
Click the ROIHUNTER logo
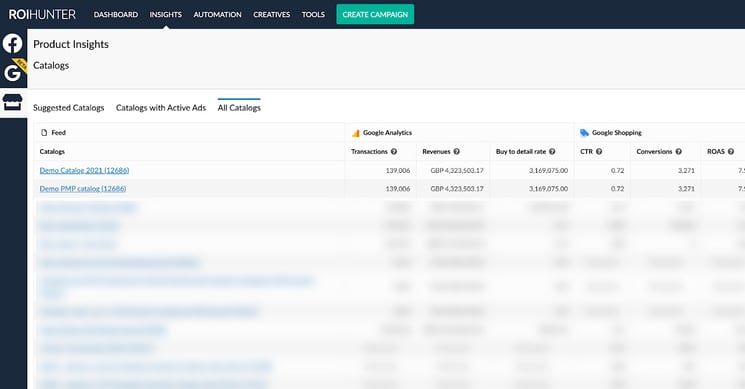42,14
